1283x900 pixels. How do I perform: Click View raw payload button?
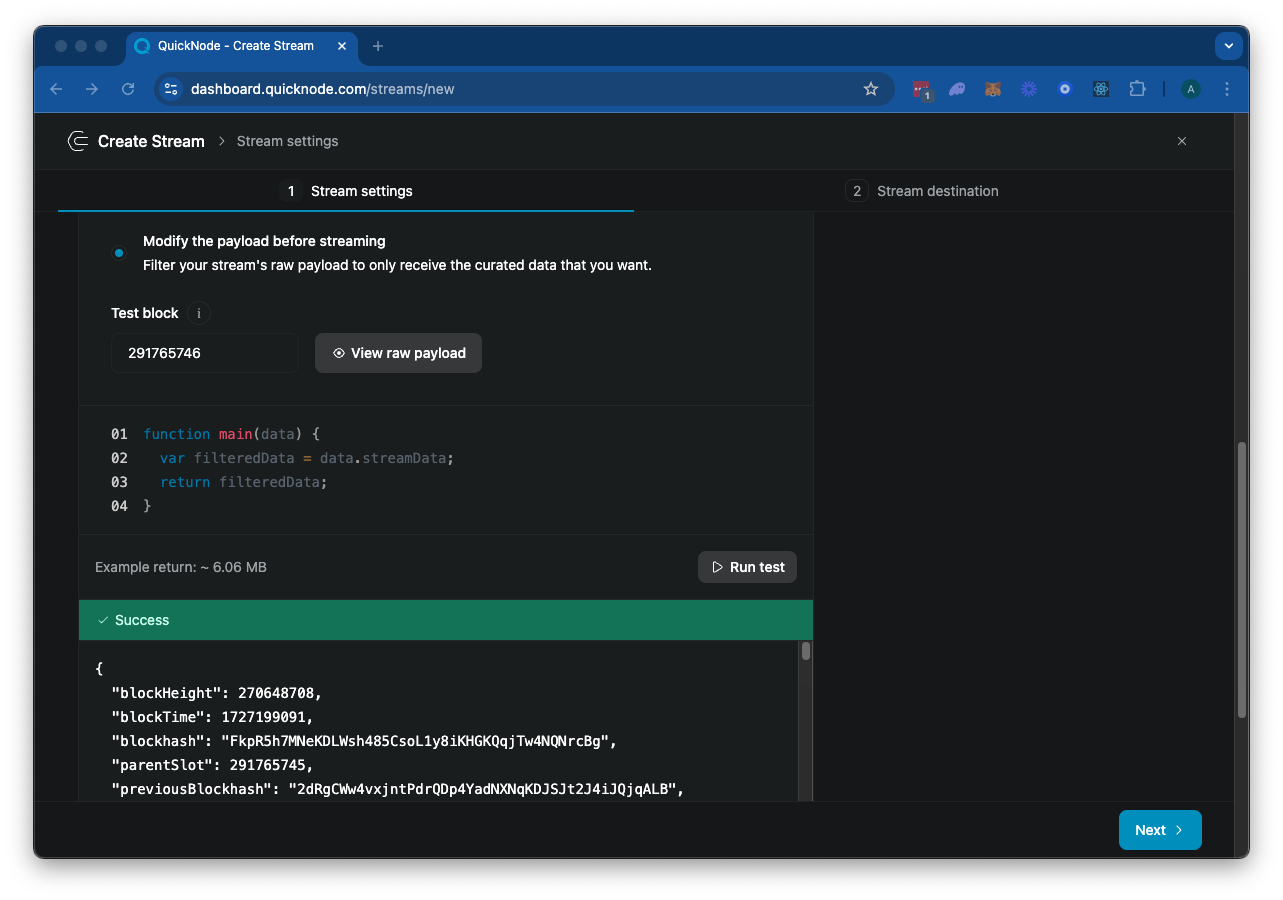coord(398,353)
